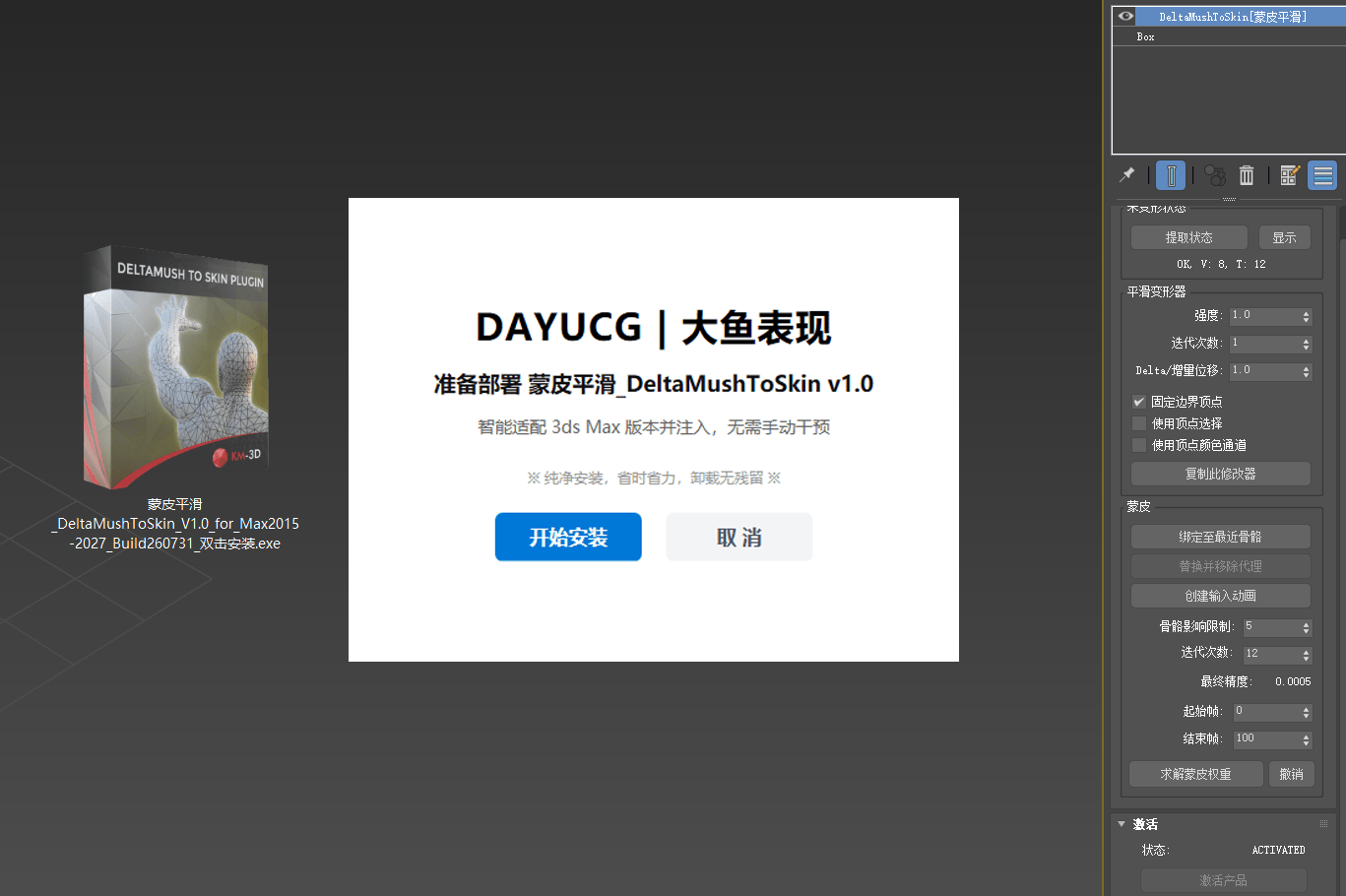The image size is (1346, 896).
Task: Click the 激活 rollout grip handle
Action: point(1323,824)
